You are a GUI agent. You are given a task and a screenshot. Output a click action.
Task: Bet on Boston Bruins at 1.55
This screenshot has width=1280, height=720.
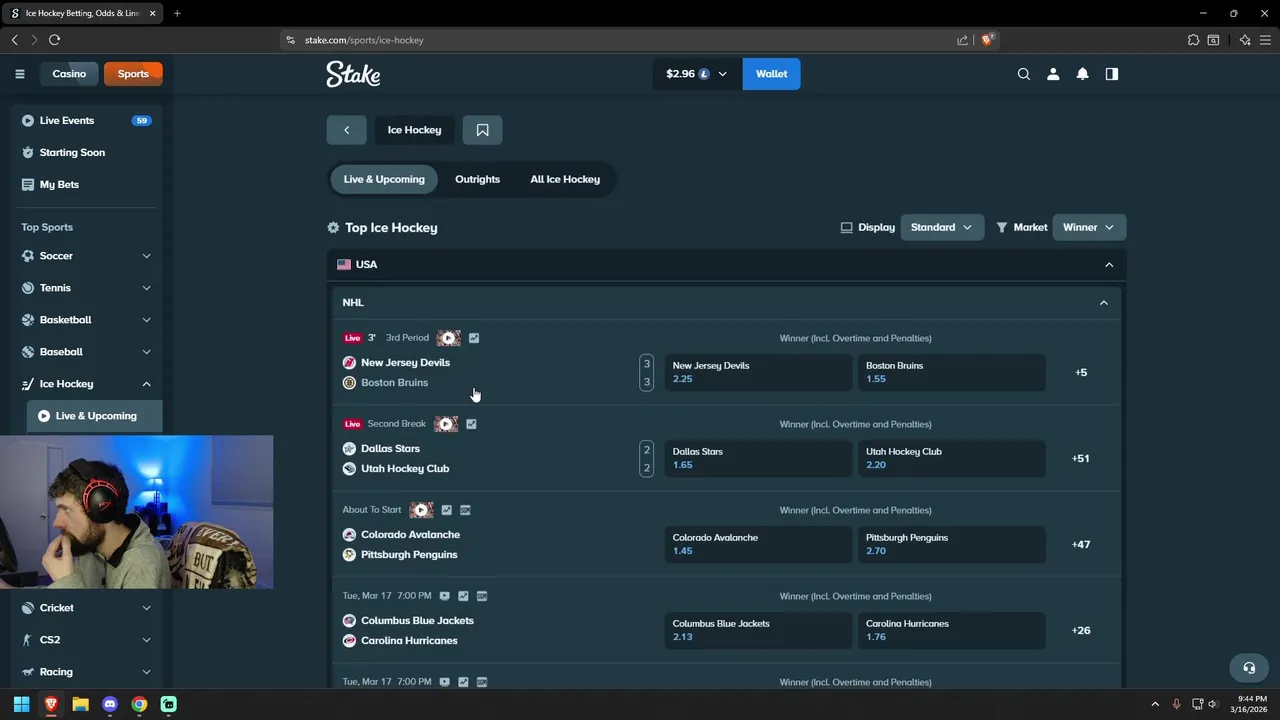951,372
